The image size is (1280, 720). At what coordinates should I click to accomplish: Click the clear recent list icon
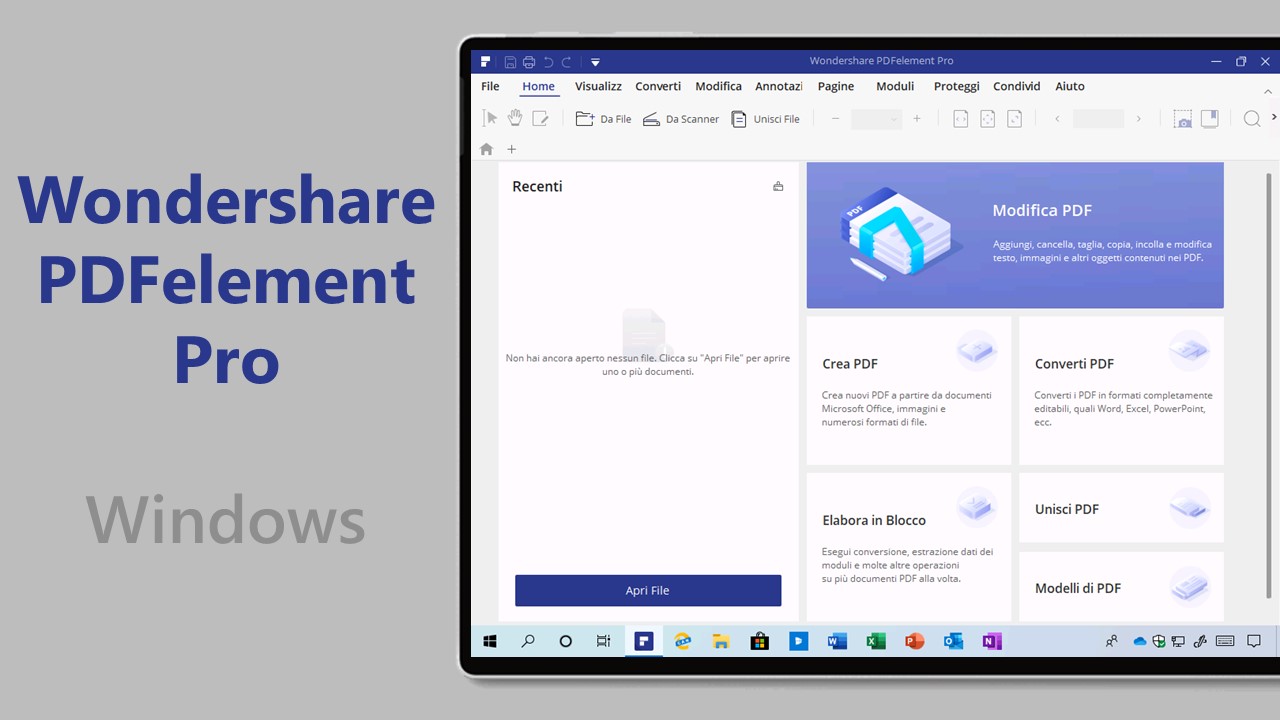[778, 186]
